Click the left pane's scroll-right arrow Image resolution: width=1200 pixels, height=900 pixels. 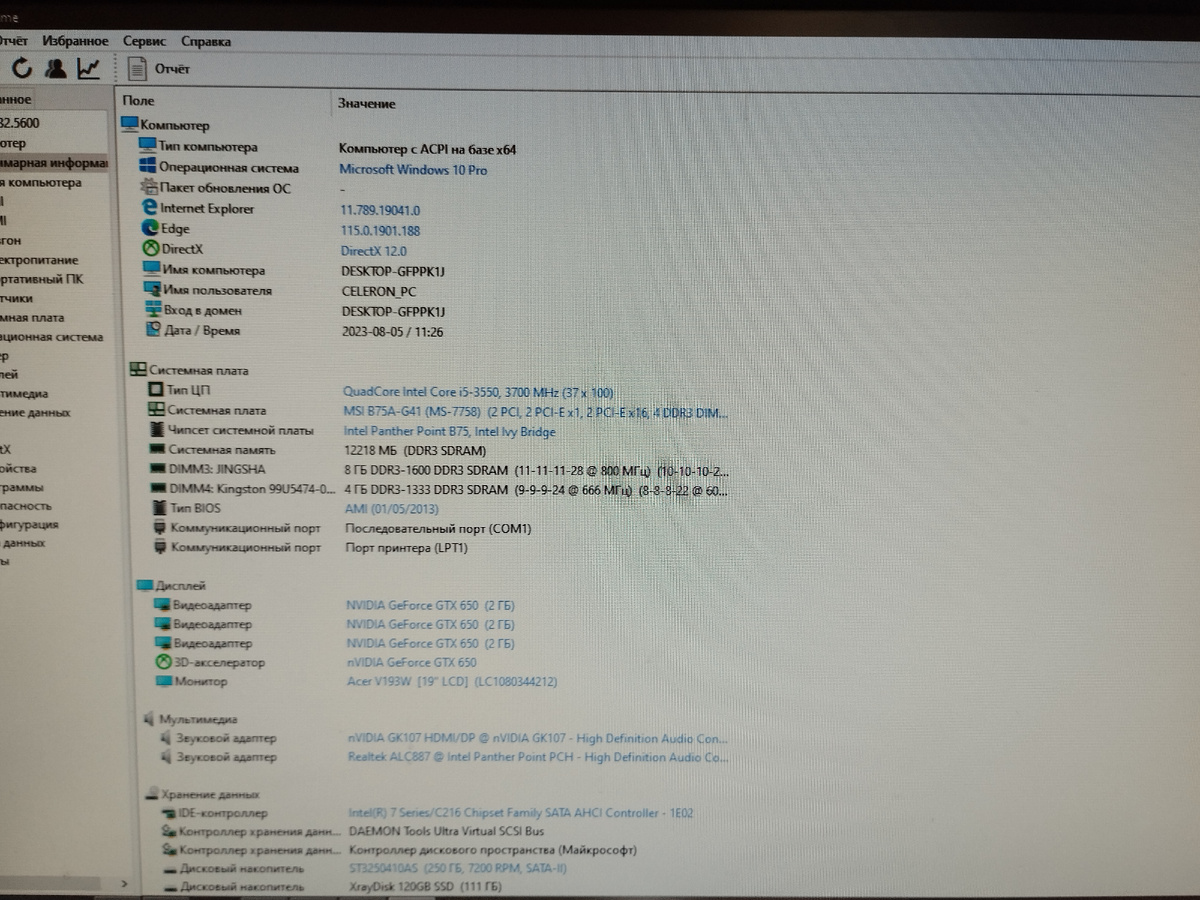124,884
